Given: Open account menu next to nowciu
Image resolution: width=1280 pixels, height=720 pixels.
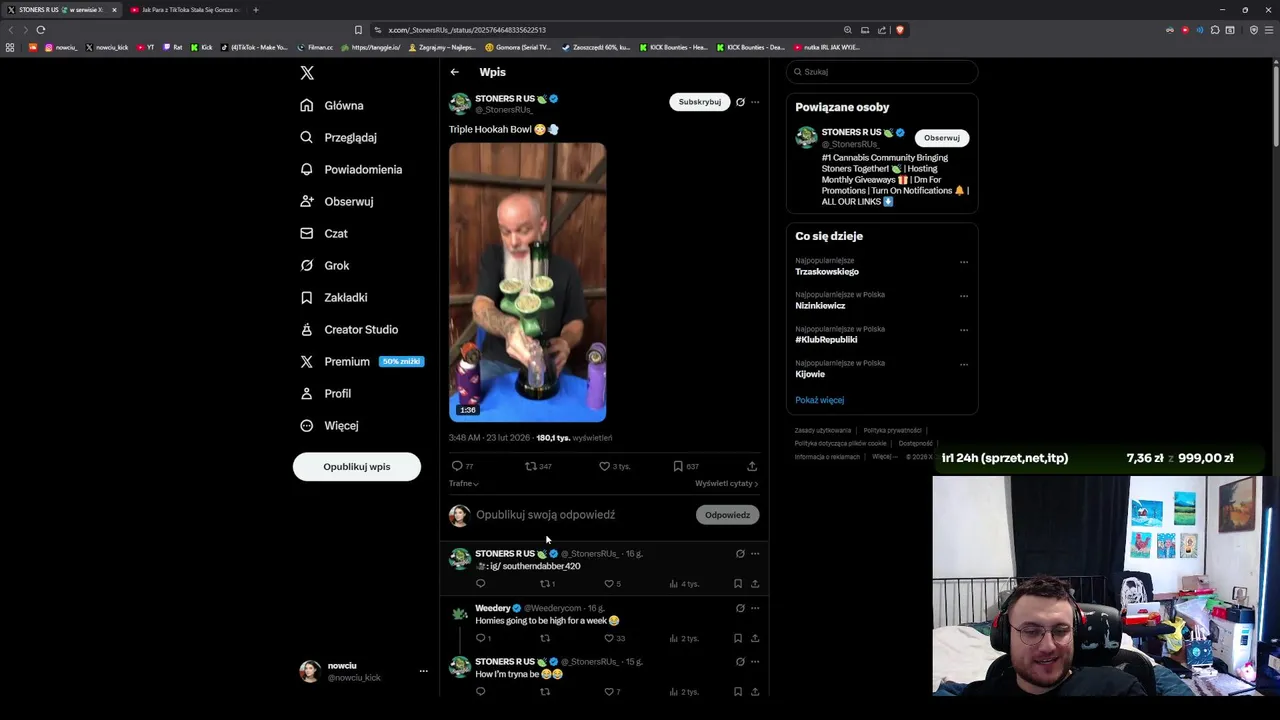Looking at the screenshot, I should [423, 671].
